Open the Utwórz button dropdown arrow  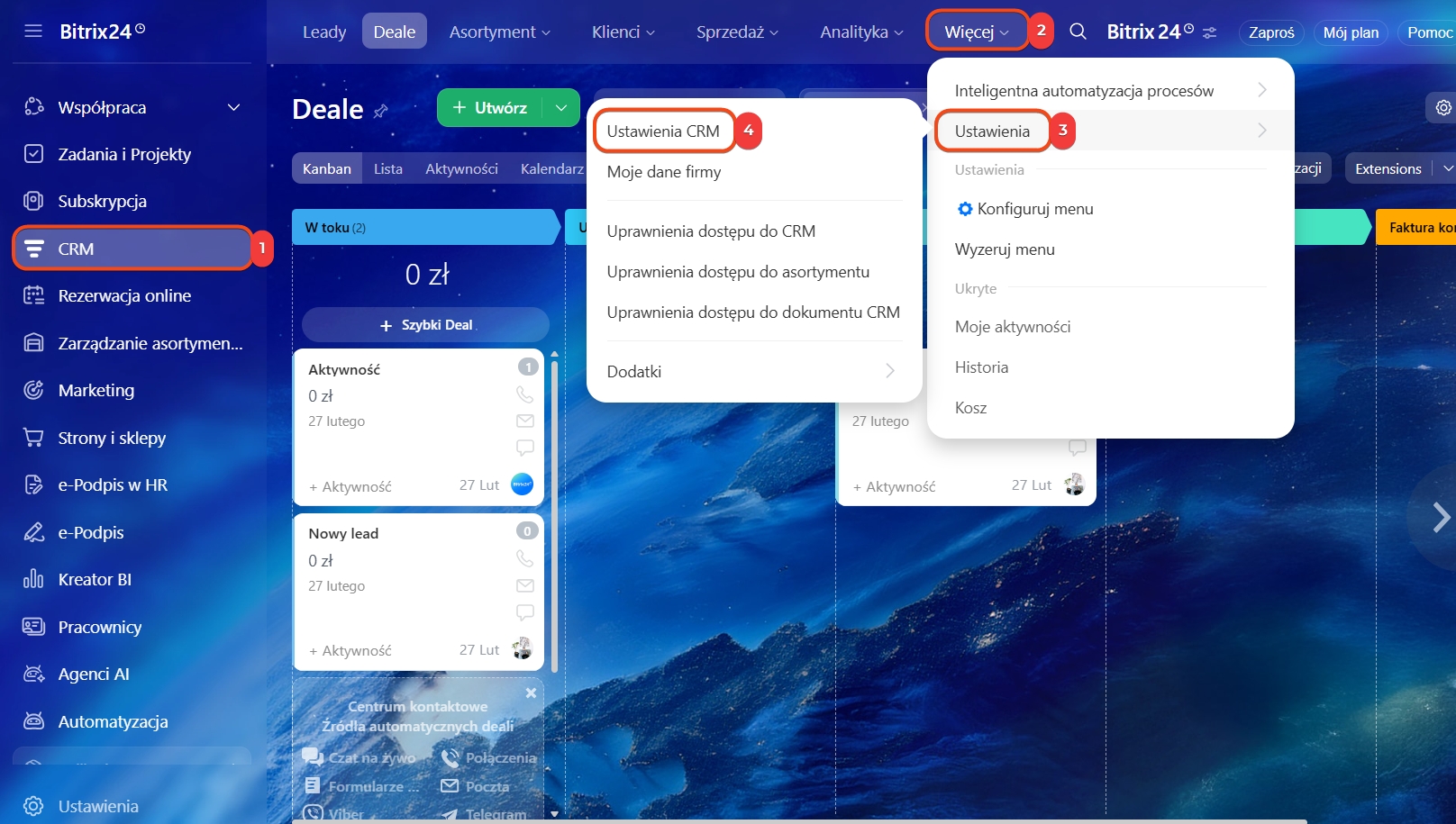pyautogui.click(x=561, y=108)
